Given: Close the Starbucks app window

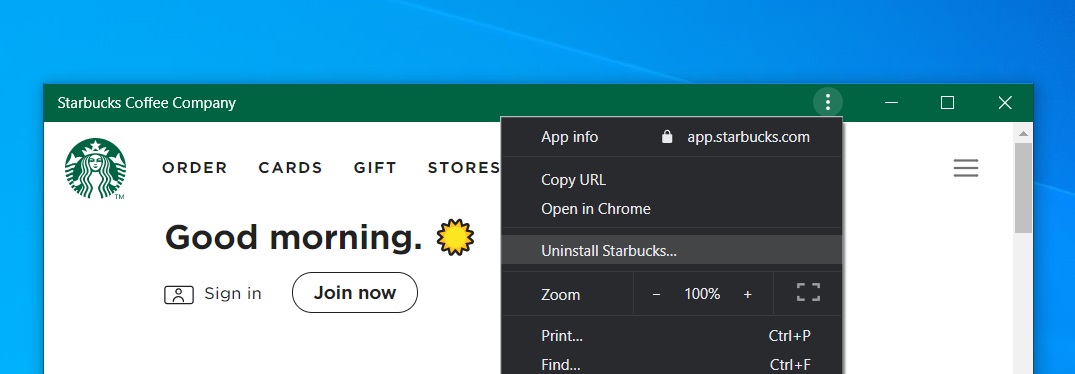Looking at the screenshot, I should pos(1005,103).
